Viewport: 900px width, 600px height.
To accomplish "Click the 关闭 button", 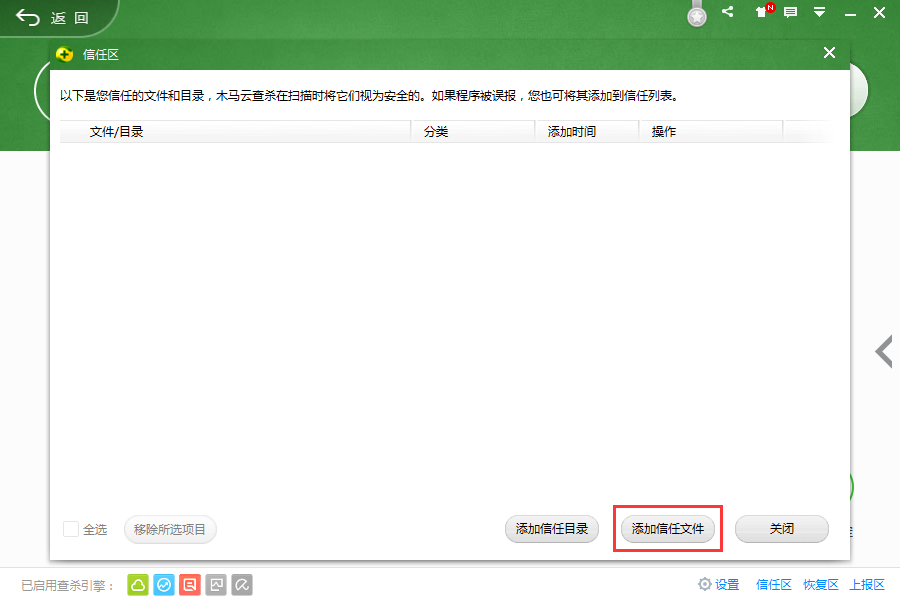I will tap(782, 529).
